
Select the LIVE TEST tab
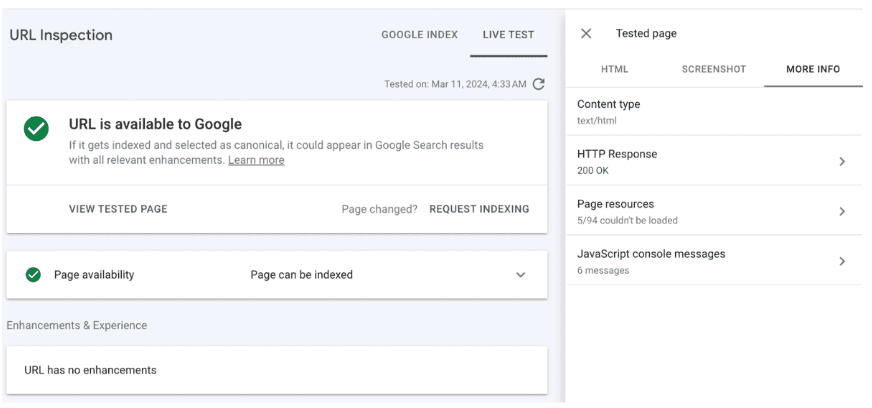[508, 34]
